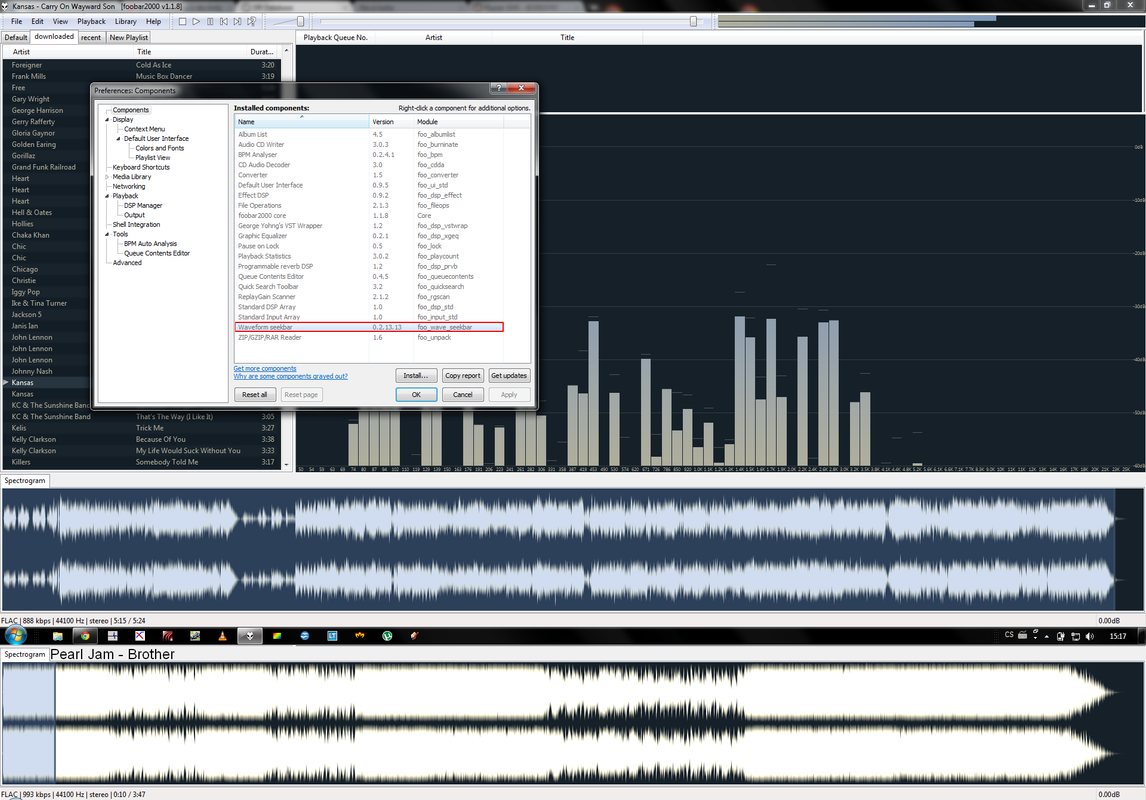Viewport: 1146px width, 800px height.
Task: Open the Playback menu
Action: tap(91, 21)
